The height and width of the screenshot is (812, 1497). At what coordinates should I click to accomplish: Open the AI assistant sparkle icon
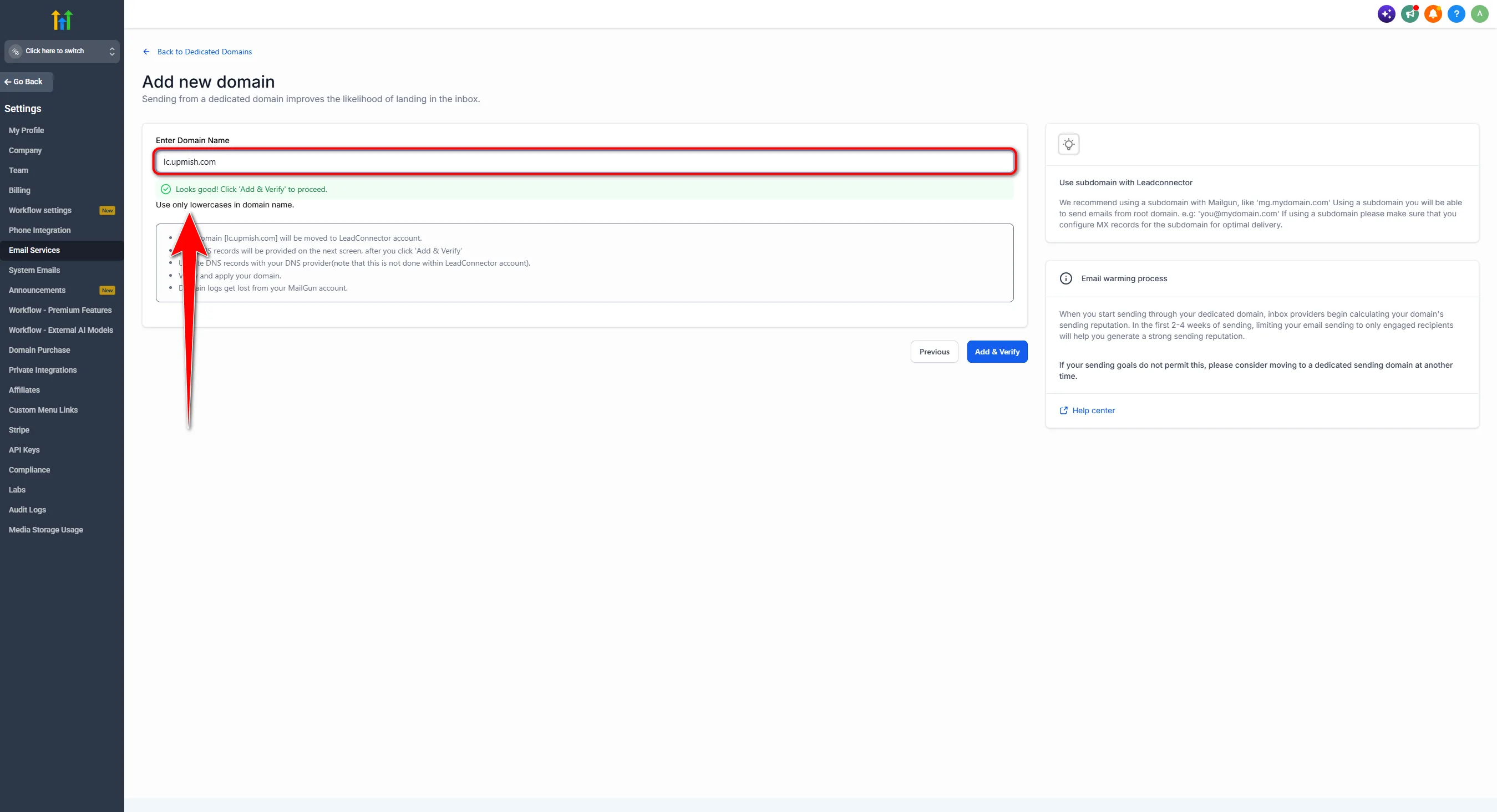[x=1387, y=14]
